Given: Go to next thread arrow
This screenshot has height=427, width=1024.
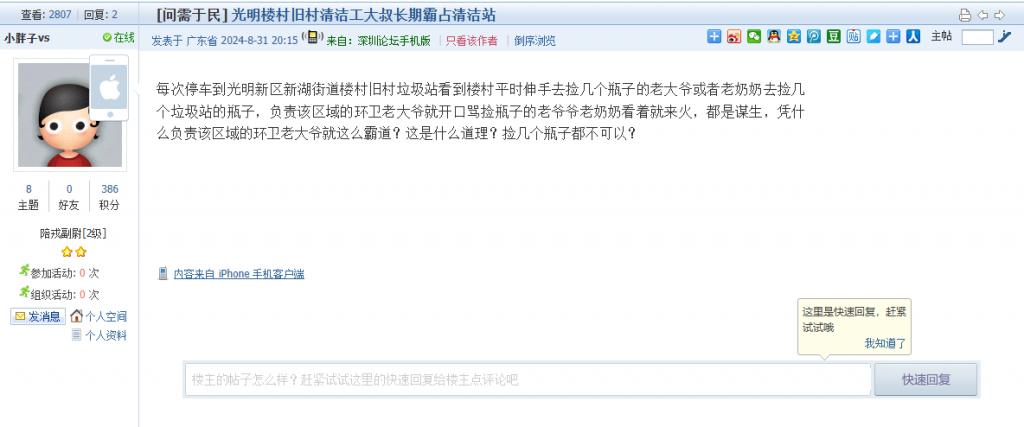Looking at the screenshot, I should pyautogui.click(x=999, y=15).
